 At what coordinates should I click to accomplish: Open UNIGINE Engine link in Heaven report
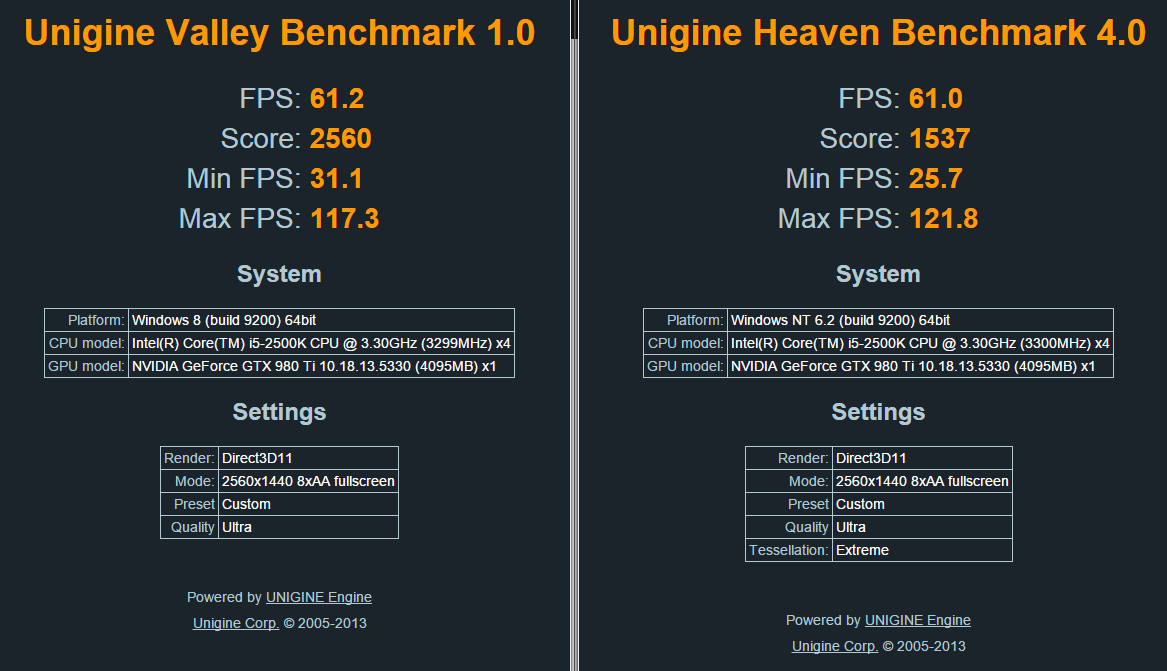[x=918, y=620]
